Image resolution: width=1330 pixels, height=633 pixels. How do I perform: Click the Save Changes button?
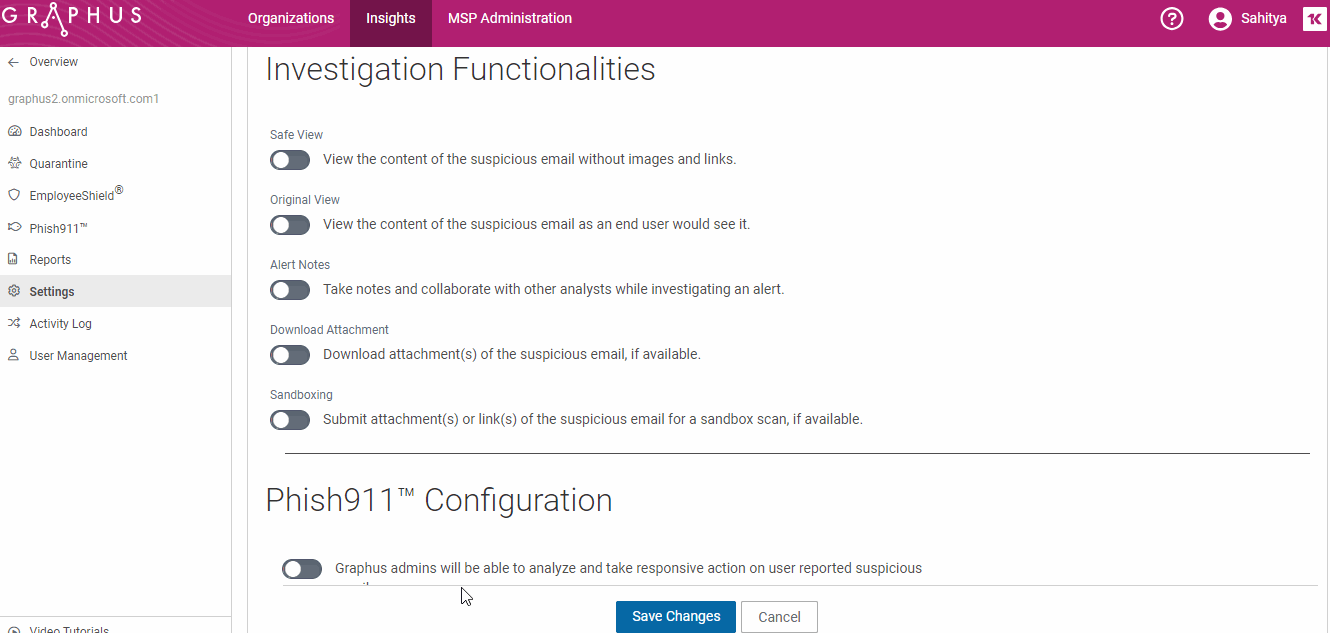pyautogui.click(x=676, y=617)
